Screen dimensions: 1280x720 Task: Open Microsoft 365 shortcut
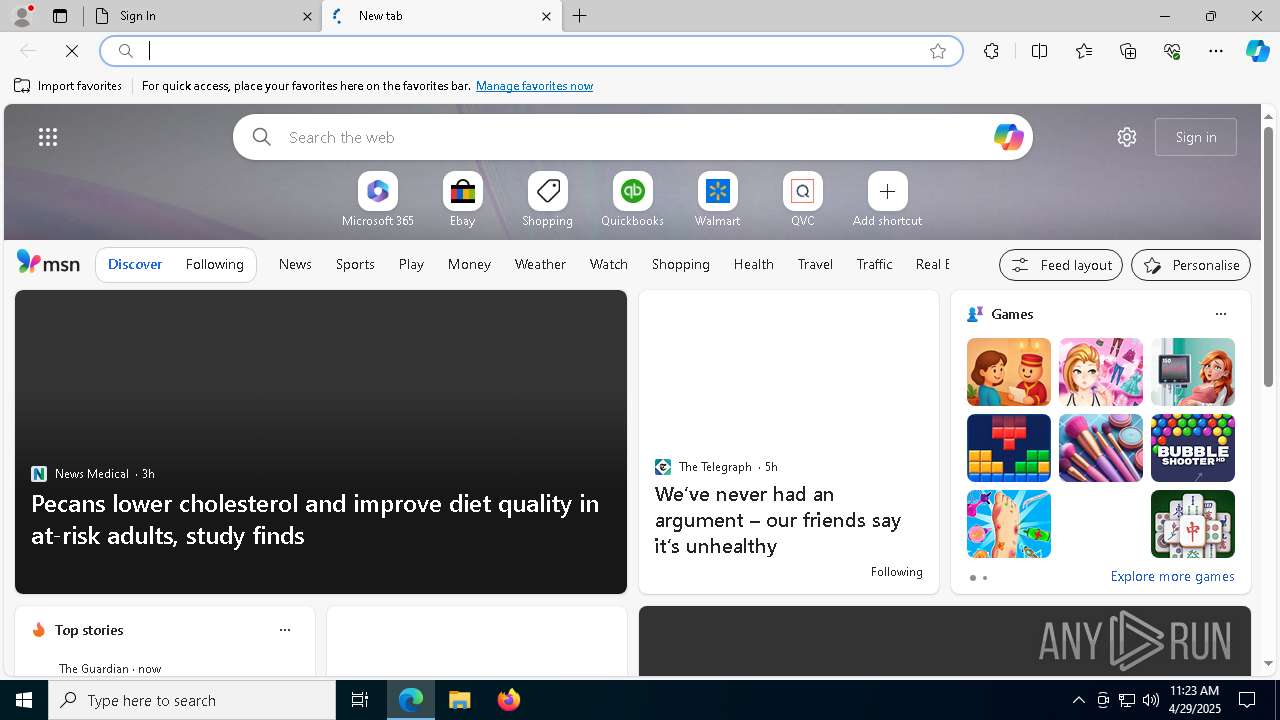(x=377, y=200)
